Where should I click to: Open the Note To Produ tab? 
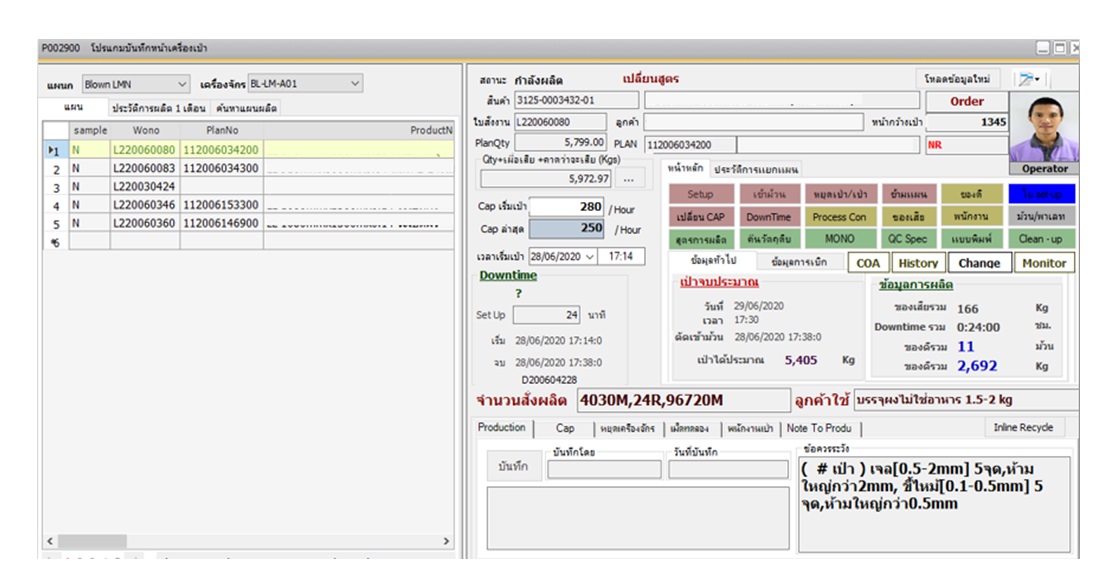[x=820, y=428]
